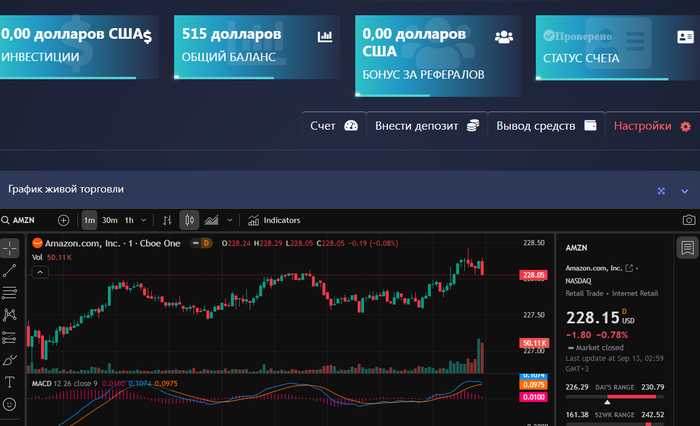Click the MACD indicator legend
Screen dimensions: 700x426
pos(104,384)
